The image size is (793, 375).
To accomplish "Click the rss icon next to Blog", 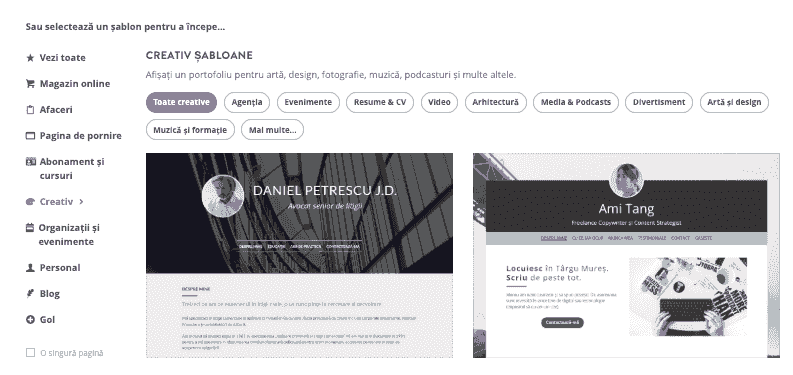I will pos(30,294).
